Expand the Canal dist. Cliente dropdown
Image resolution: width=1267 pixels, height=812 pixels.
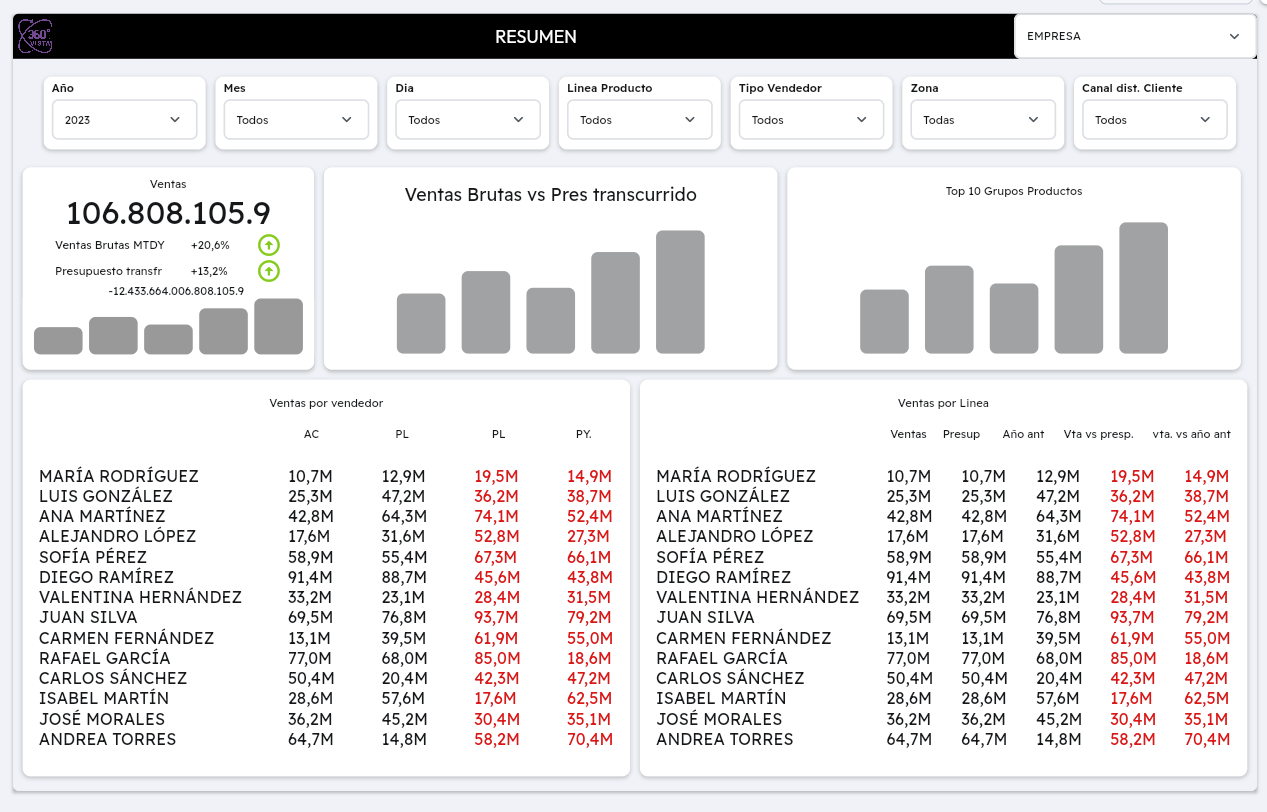[x=1154, y=120]
